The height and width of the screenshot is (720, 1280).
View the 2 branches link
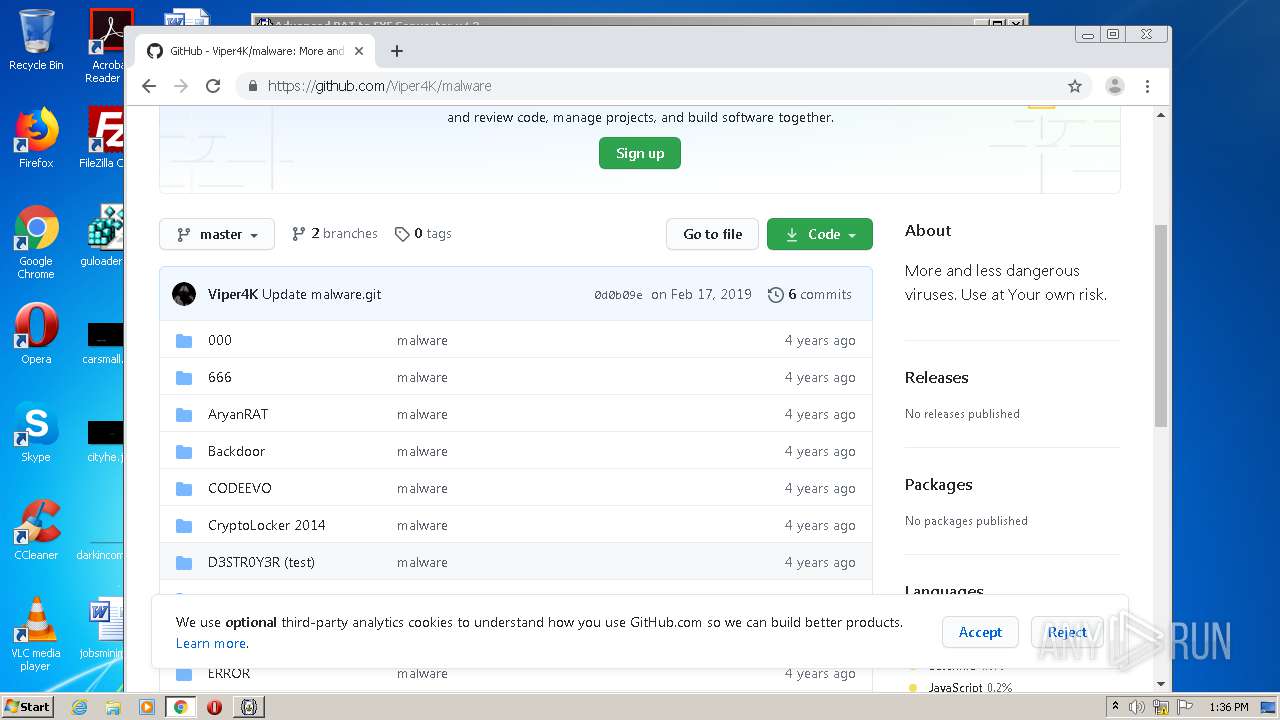pos(335,233)
